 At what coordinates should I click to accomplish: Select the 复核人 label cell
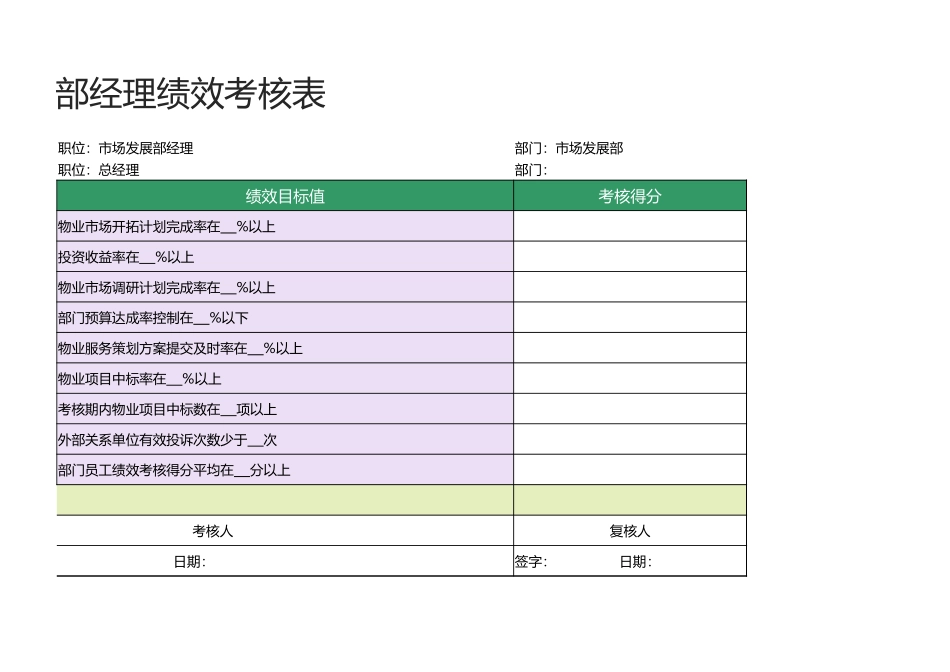click(x=629, y=530)
